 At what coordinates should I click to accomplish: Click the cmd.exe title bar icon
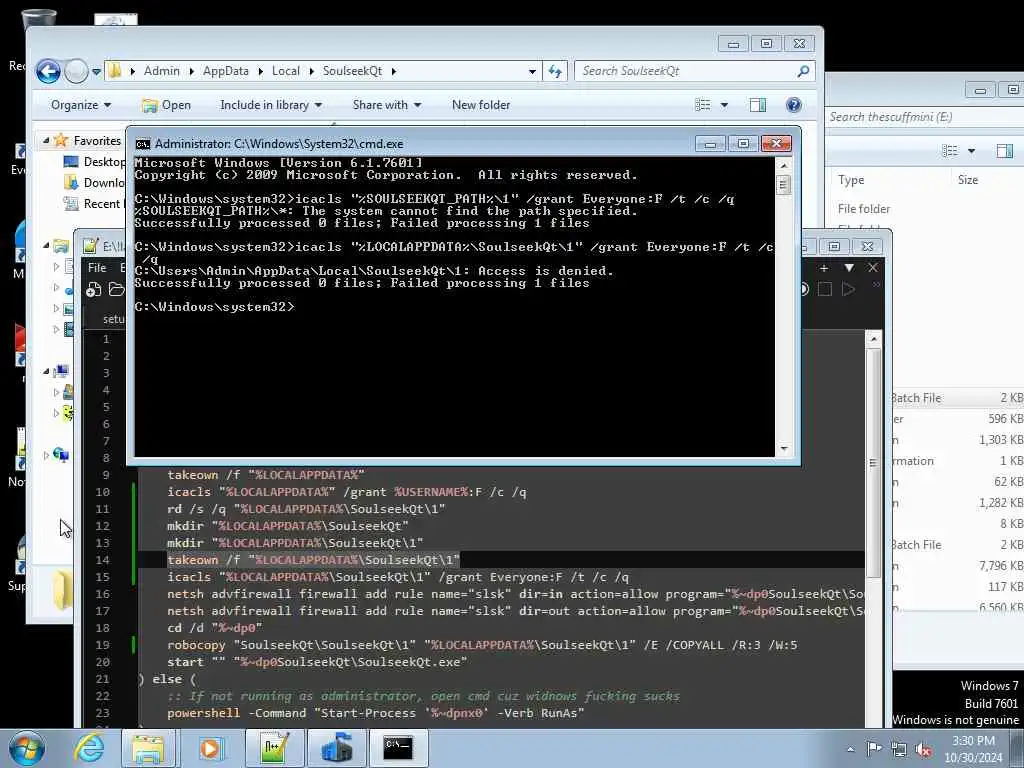tap(142, 144)
